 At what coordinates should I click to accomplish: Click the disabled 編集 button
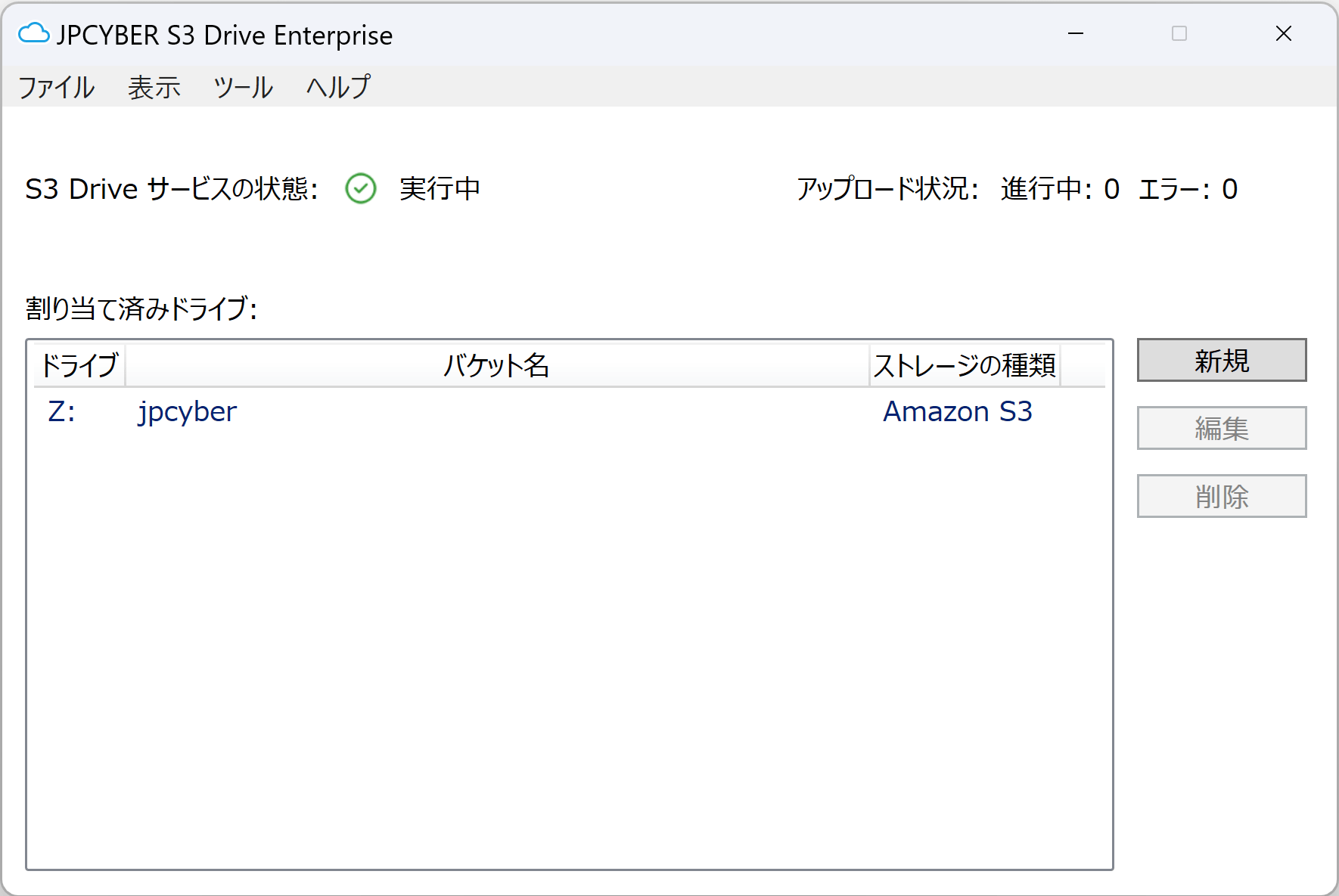[1220, 428]
